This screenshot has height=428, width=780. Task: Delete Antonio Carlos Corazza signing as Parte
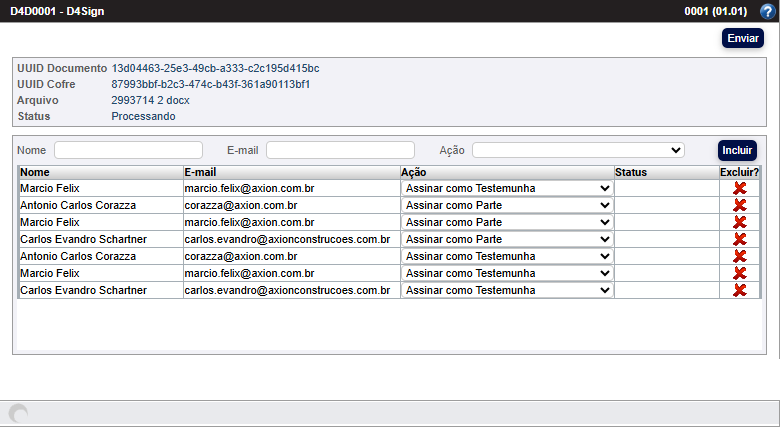click(x=739, y=205)
